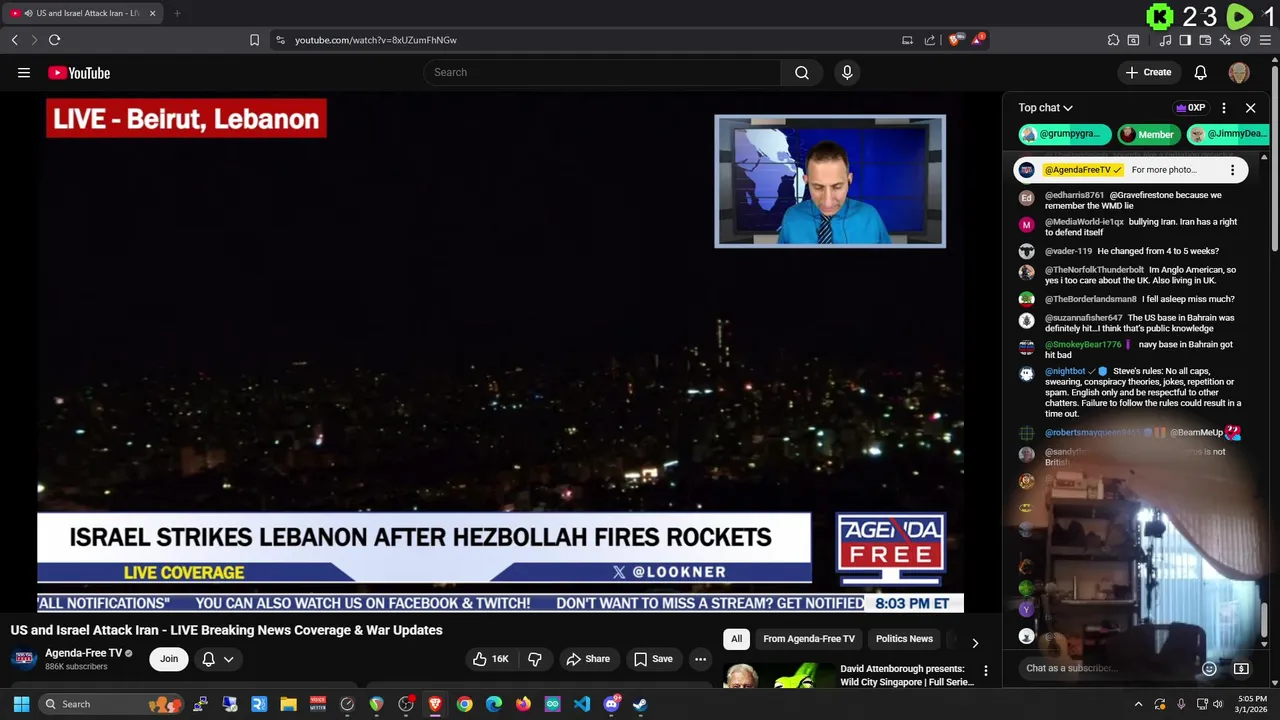
Task: Open Agenda-Free TV channel name link
Action: 83,653
